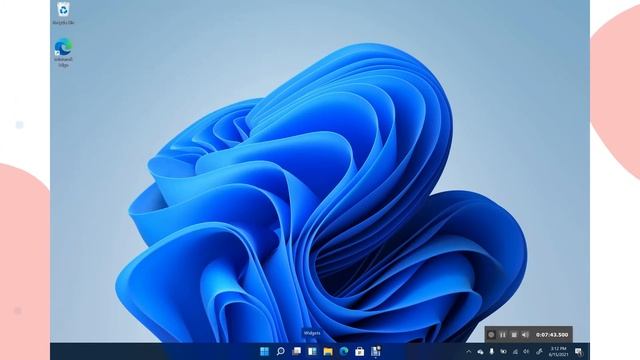
Task: Expand the hidden tray icons chevron
Action: click(x=469, y=351)
